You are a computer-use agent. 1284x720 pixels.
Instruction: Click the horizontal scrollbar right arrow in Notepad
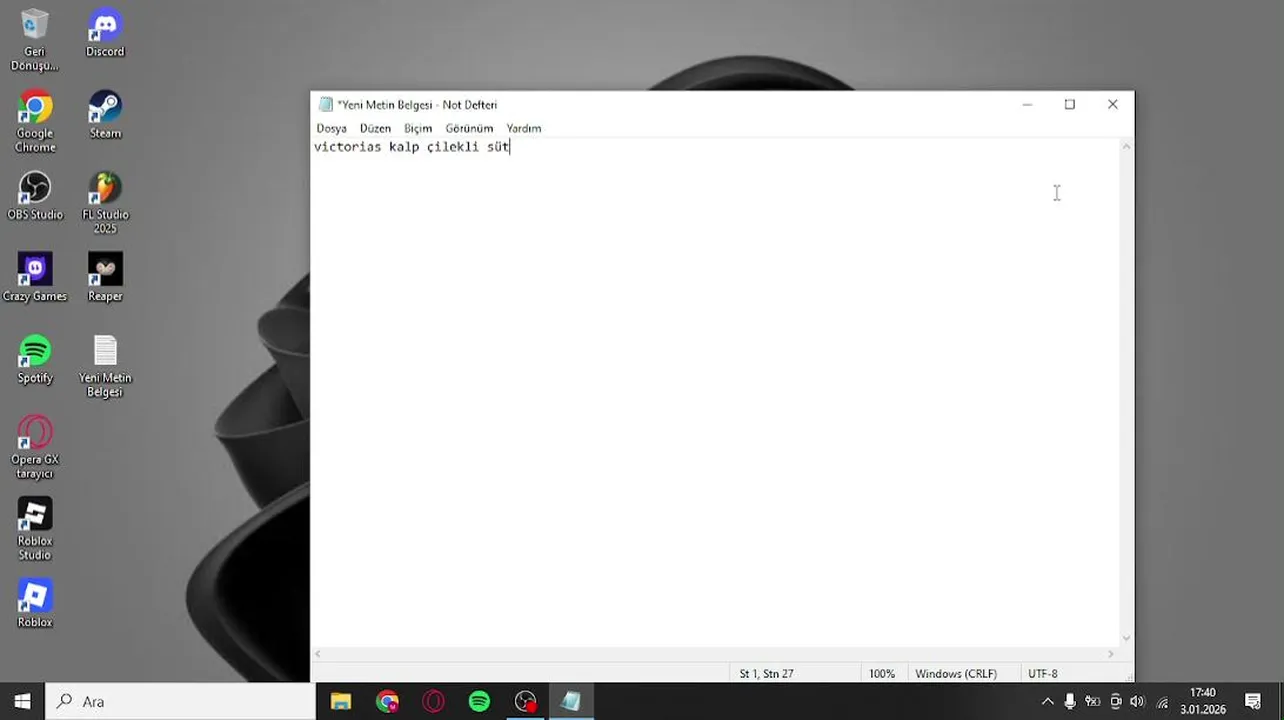coord(1110,654)
